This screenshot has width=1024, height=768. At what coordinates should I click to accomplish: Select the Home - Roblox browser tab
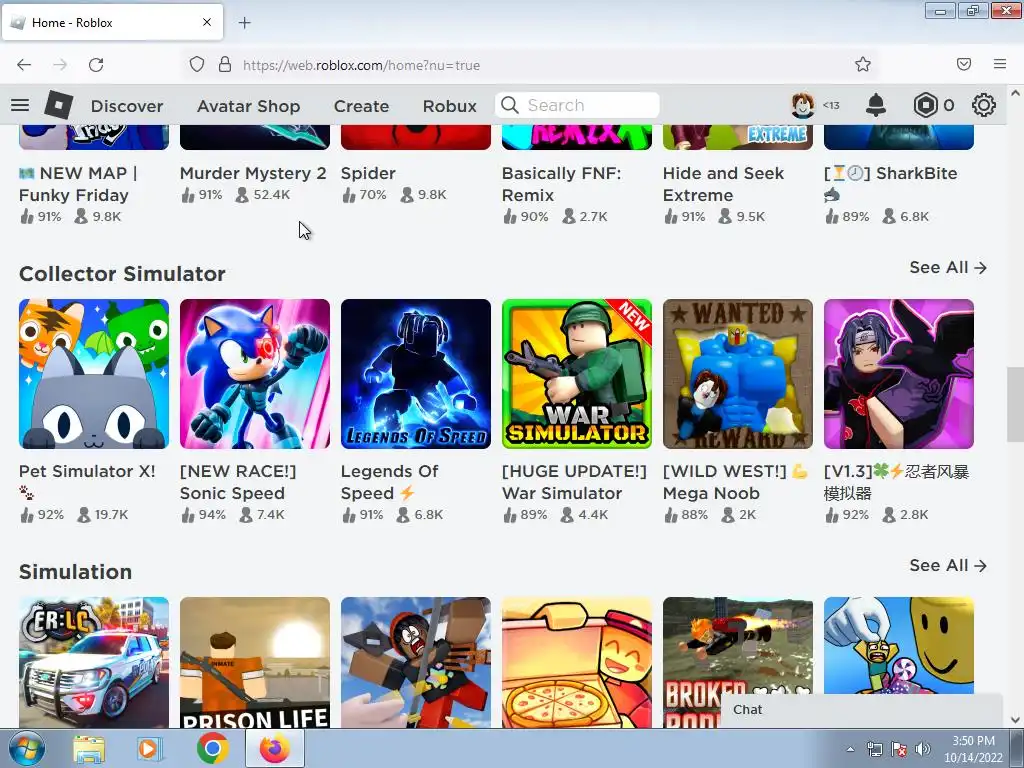point(112,22)
